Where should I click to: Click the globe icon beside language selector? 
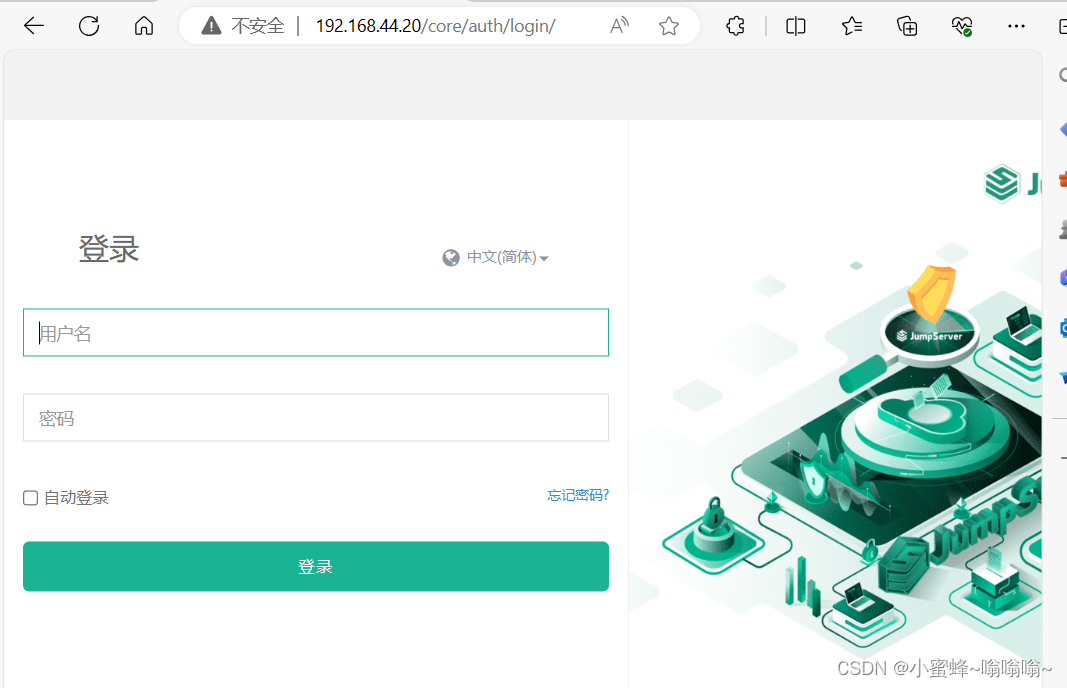450,258
